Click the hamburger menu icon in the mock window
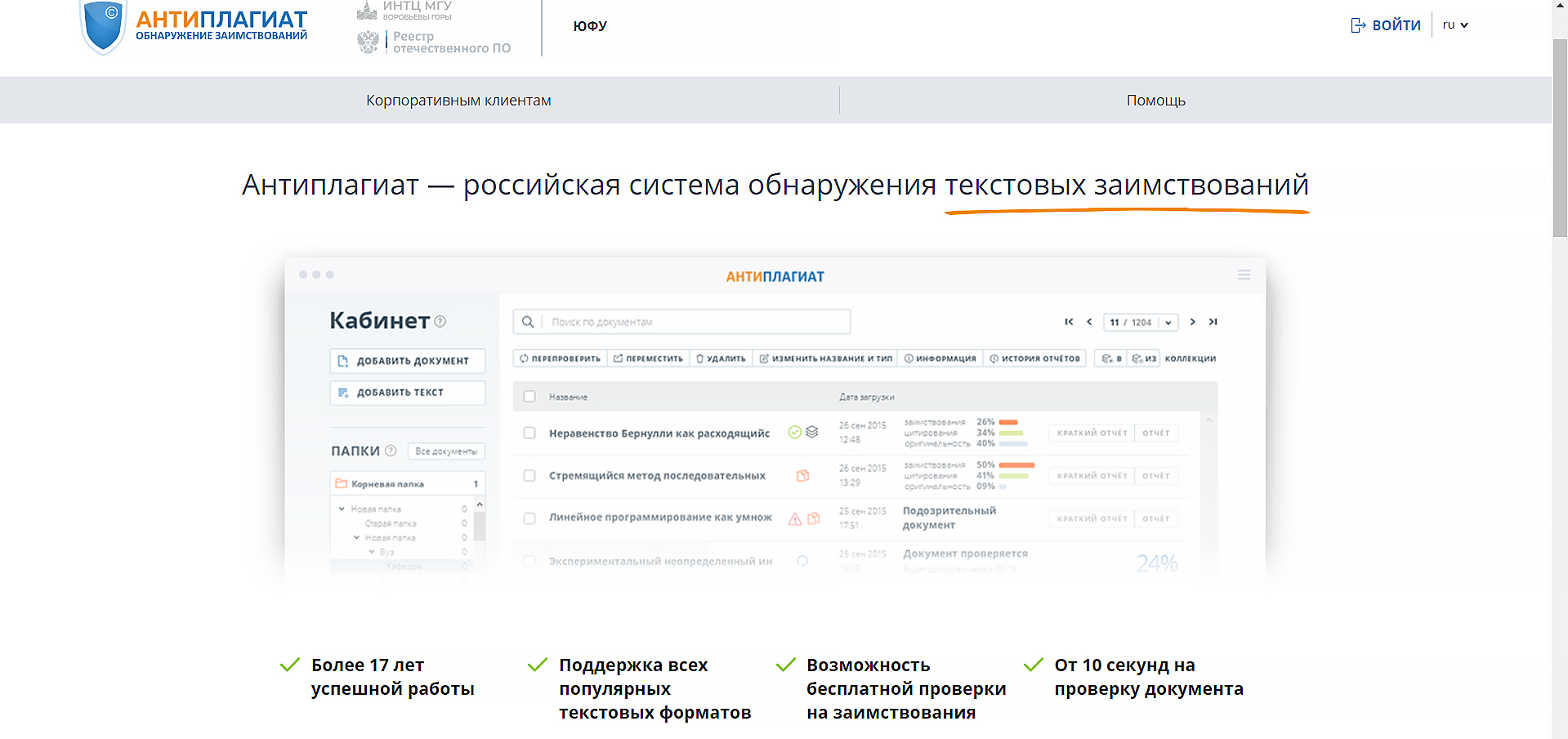 [x=1244, y=275]
